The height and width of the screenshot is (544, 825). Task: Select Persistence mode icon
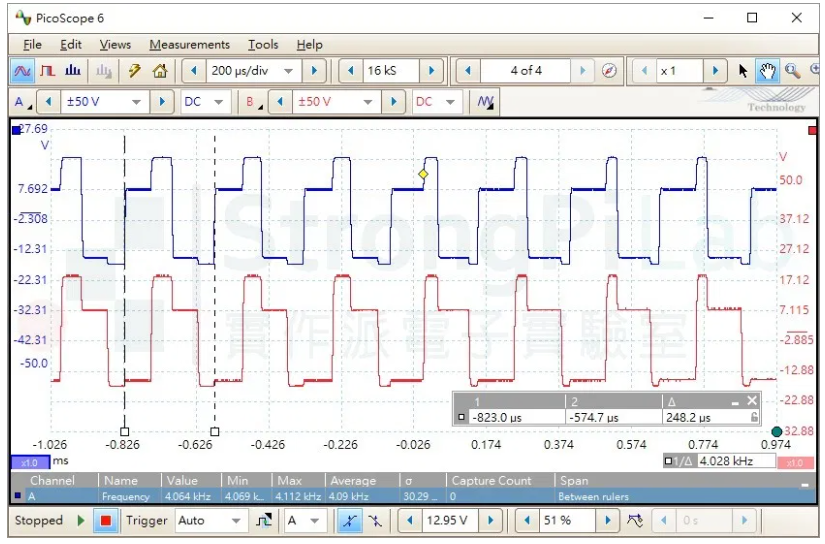[48, 70]
